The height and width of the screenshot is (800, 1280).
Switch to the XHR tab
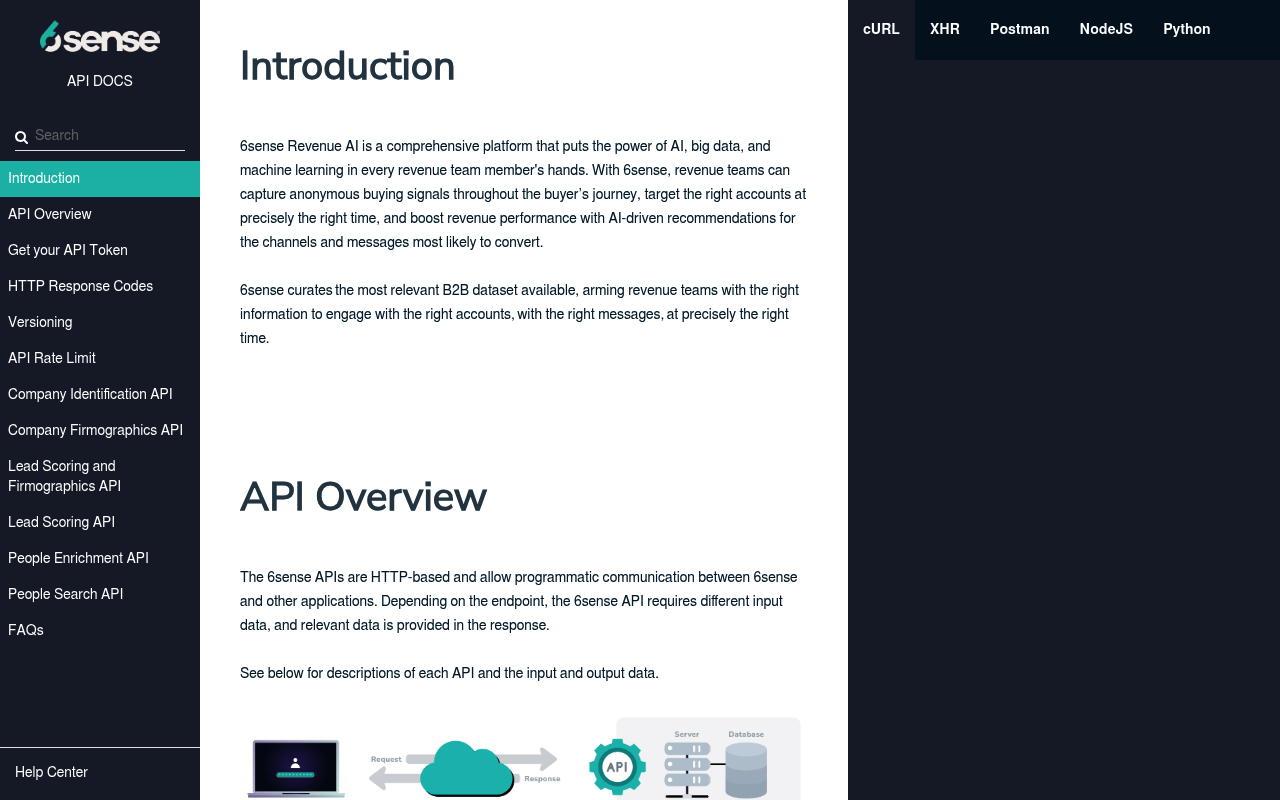(x=945, y=30)
